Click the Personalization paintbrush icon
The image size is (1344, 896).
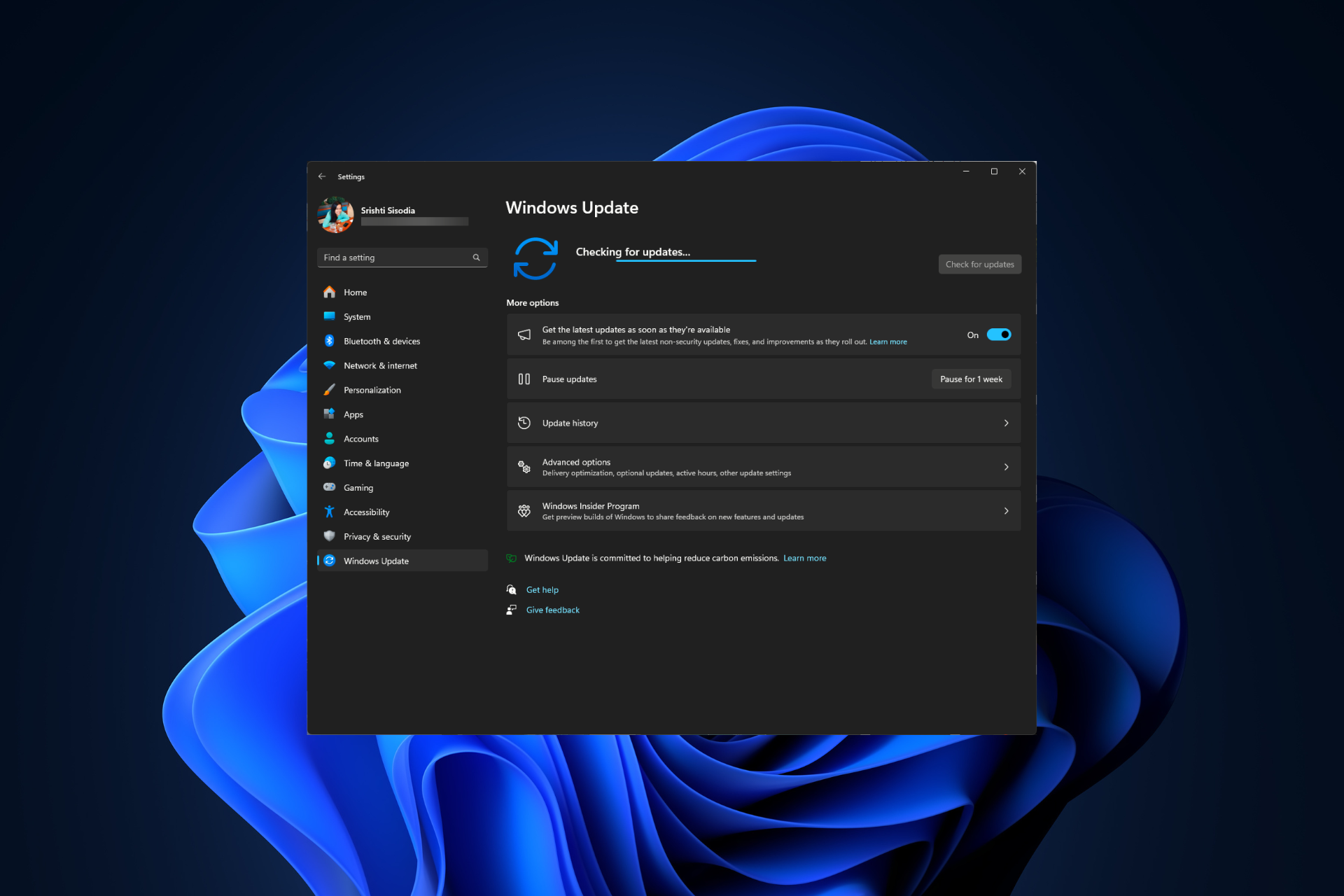tap(329, 390)
